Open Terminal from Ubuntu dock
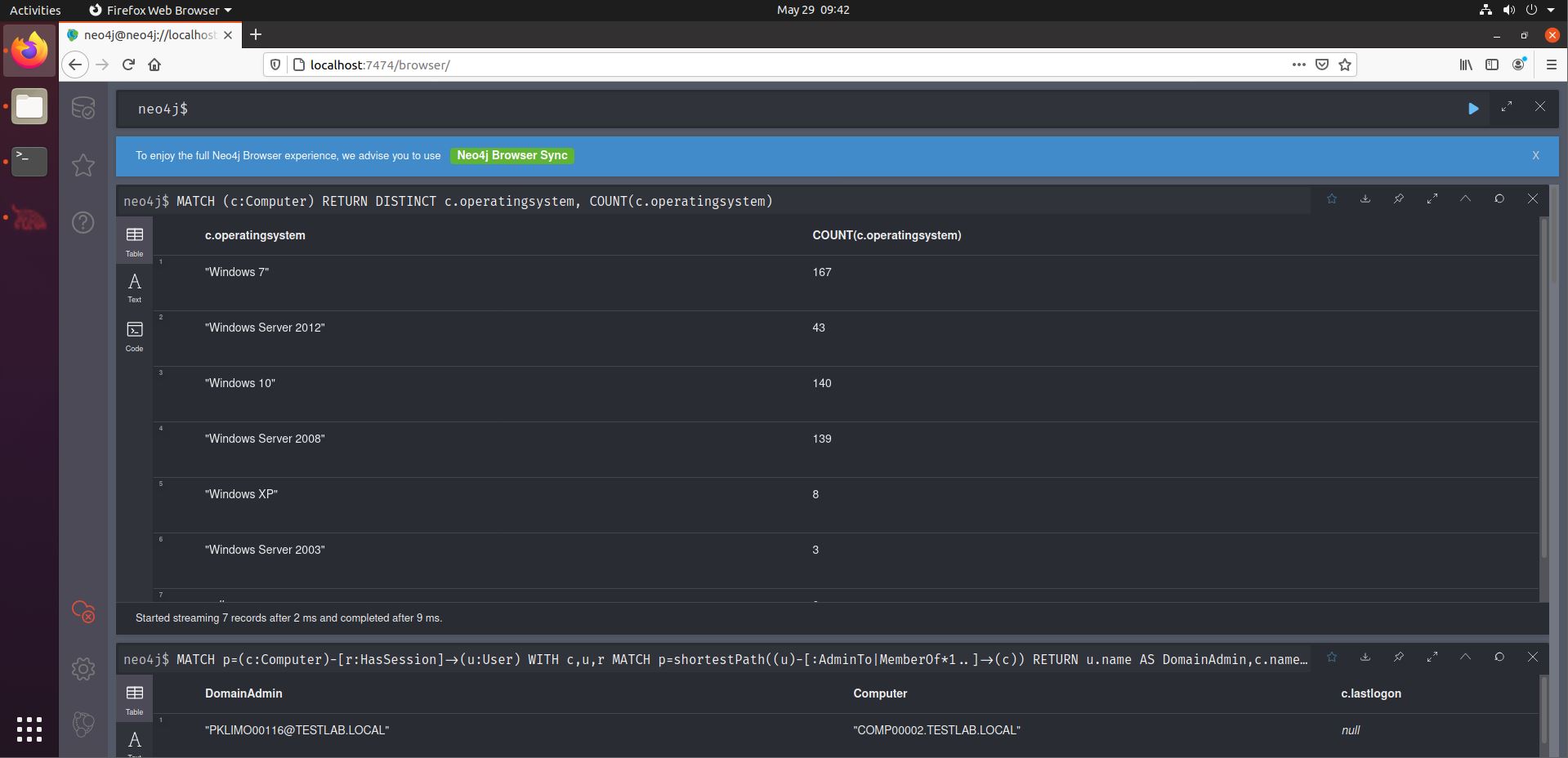 point(29,161)
